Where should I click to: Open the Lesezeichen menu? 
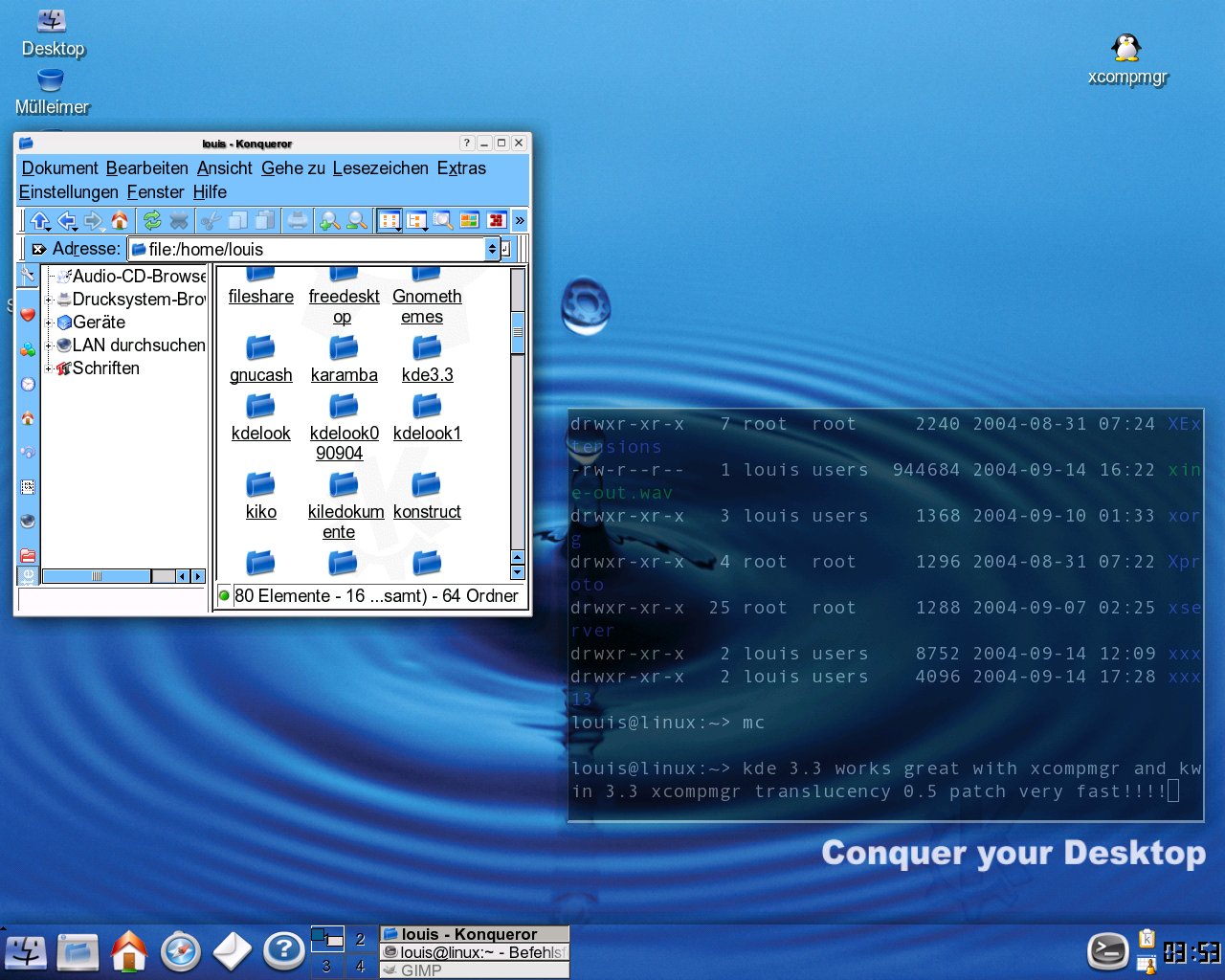pos(381,168)
